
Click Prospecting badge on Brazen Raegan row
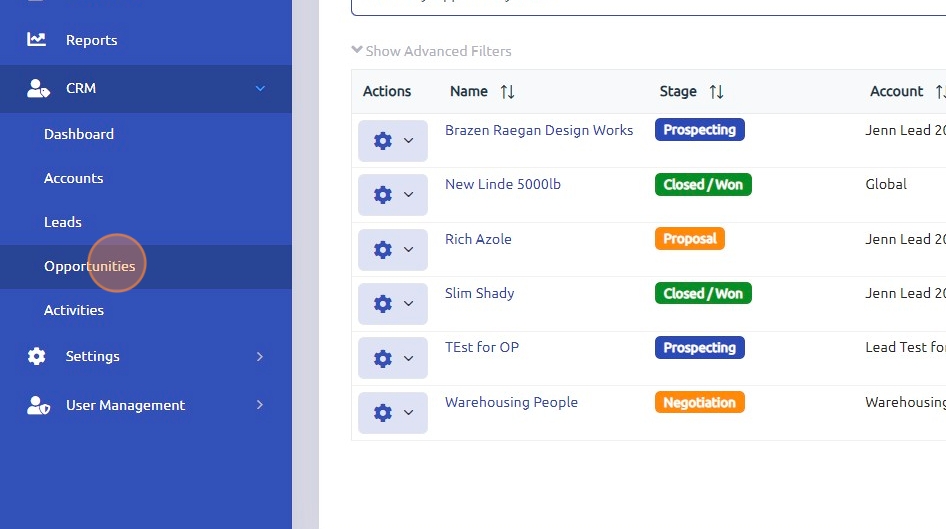699,130
